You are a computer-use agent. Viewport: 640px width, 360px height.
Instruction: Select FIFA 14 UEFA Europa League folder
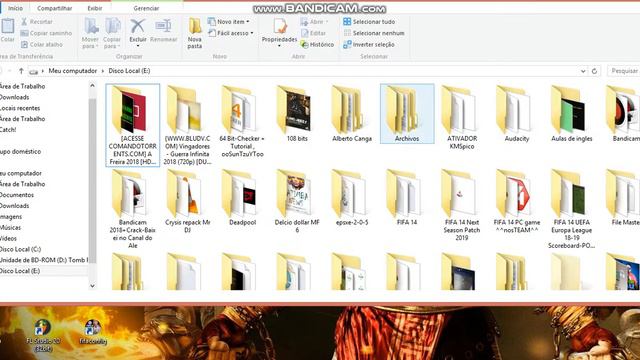pos(571,209)
